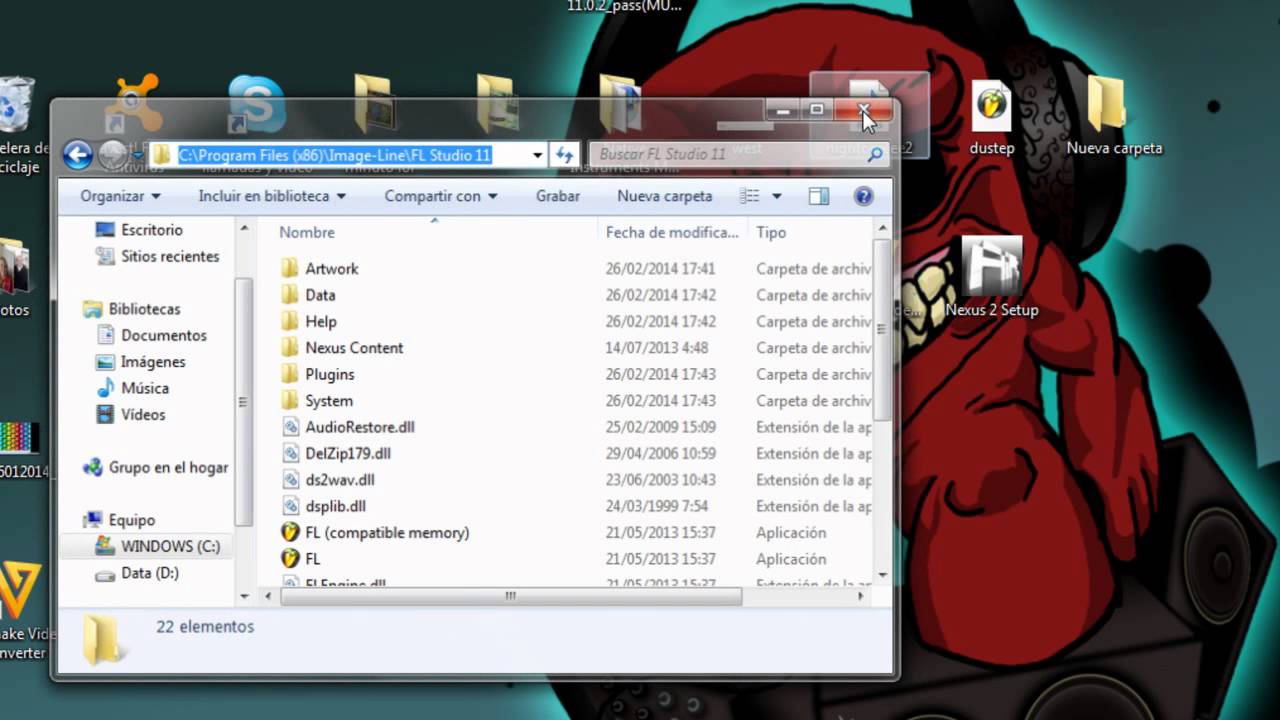1280x720 pixels.
Task: Select the Nexus Content folder
Action: (x=354, y=348)
